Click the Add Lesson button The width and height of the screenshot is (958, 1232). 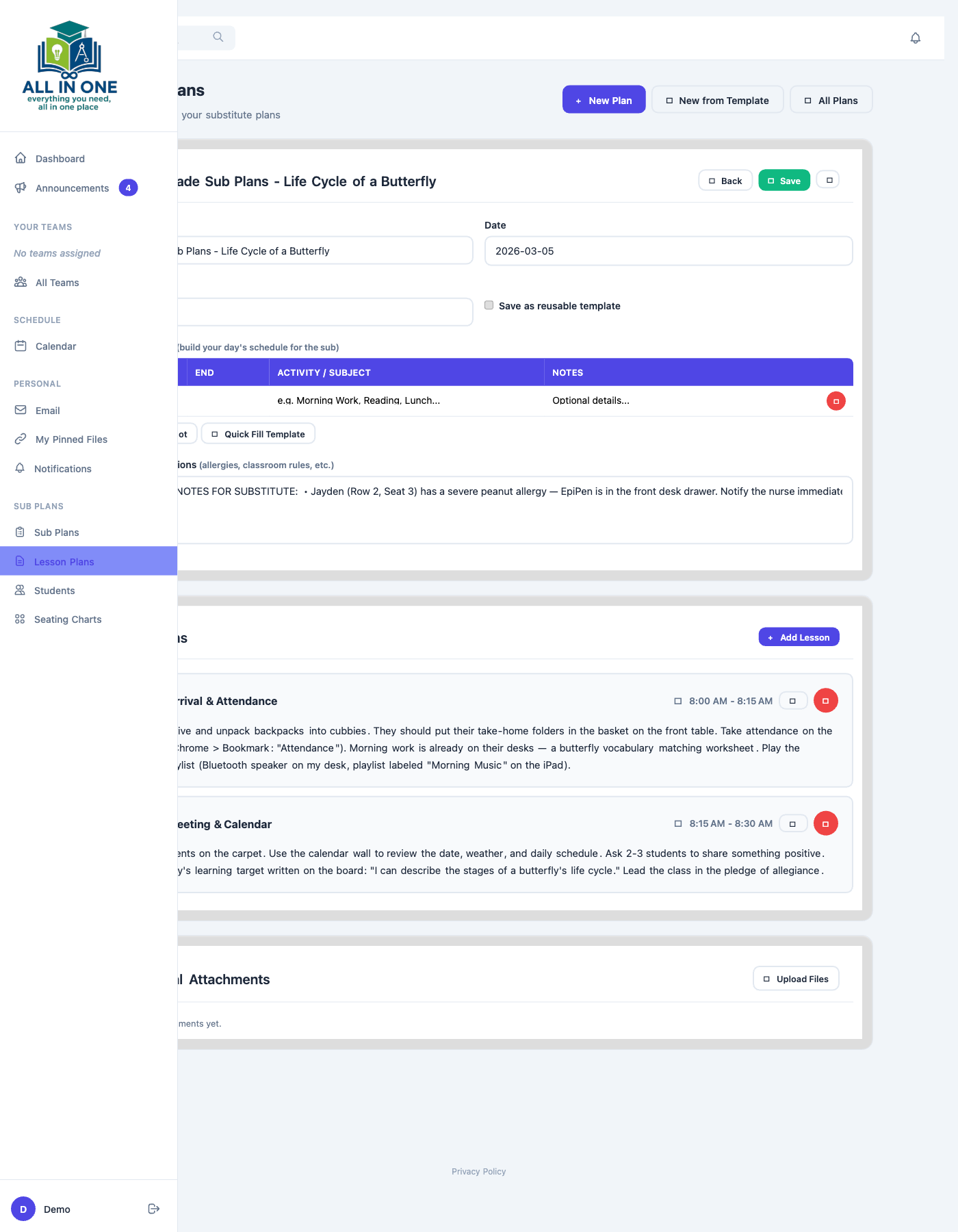(x=799, y=637)
